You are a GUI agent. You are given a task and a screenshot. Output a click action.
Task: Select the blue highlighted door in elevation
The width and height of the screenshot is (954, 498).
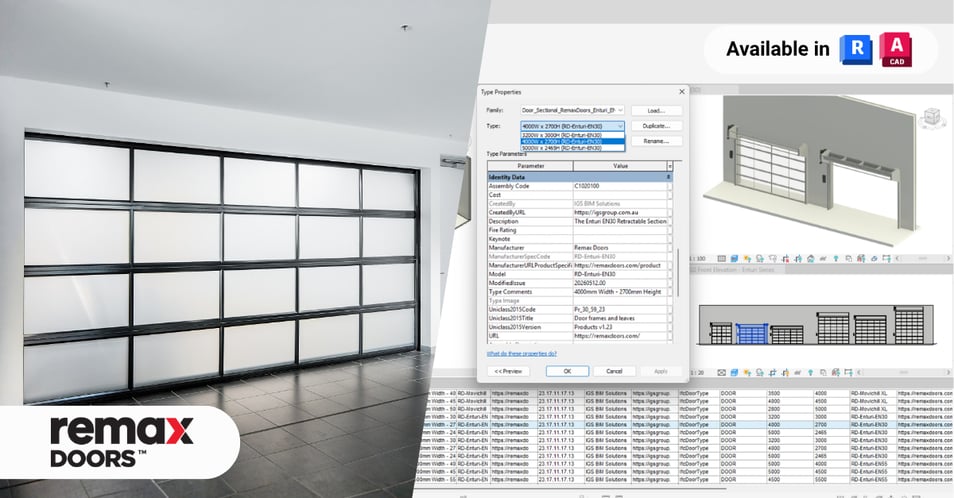click(751, 334)
